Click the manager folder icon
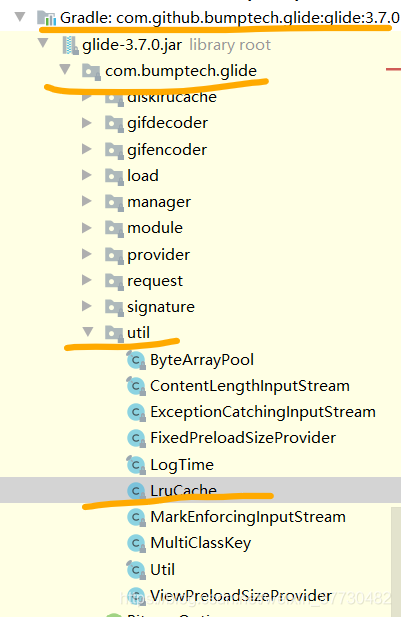Screen dimensions: 401x617 [x=114, y=202]
